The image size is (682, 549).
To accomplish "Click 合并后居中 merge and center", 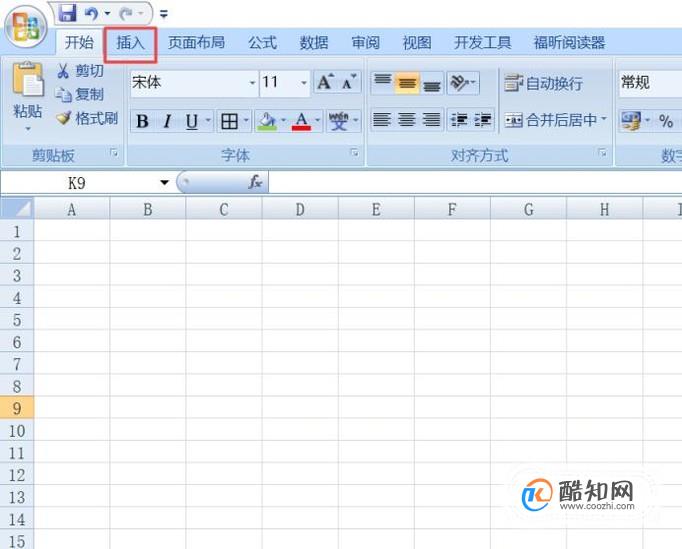I will pyautogui.click(x=550, y=120).
